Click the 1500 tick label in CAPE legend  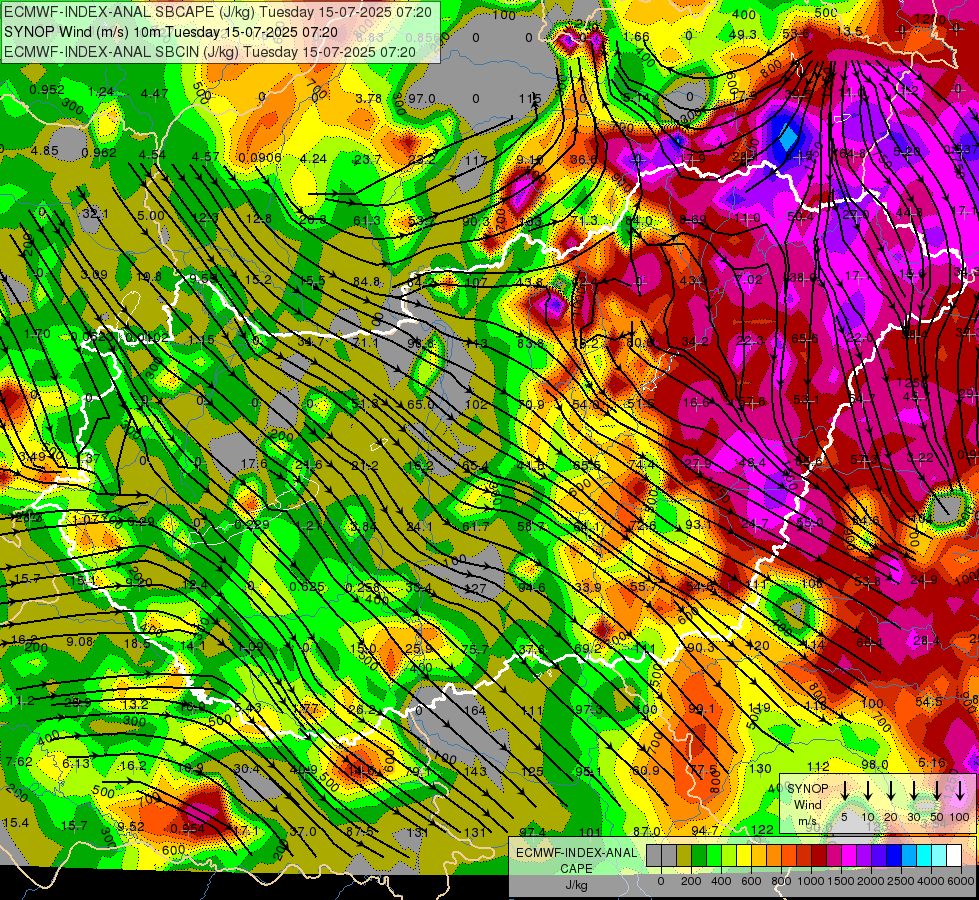coord(841,881)
